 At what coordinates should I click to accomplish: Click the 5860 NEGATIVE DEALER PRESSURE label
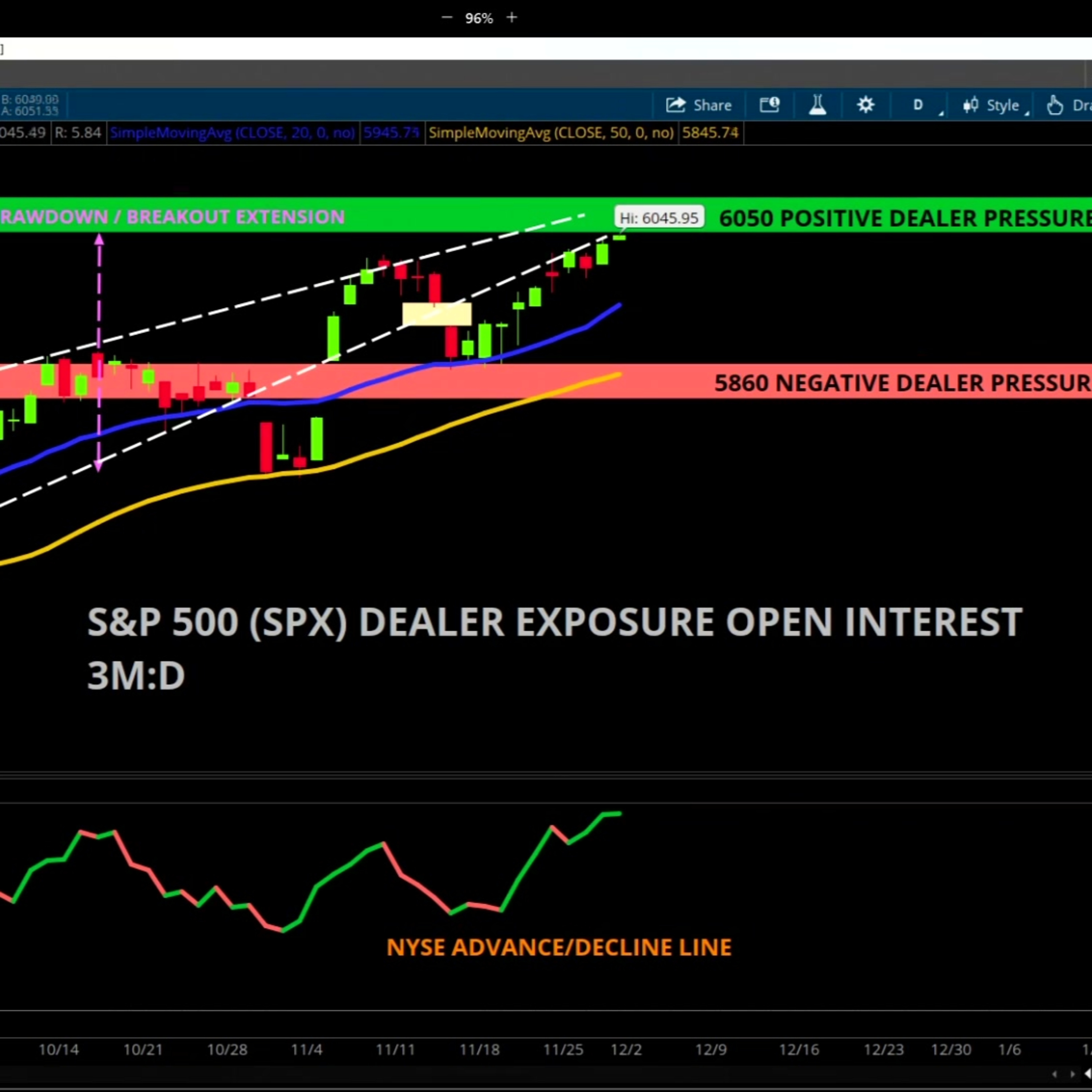903,383
